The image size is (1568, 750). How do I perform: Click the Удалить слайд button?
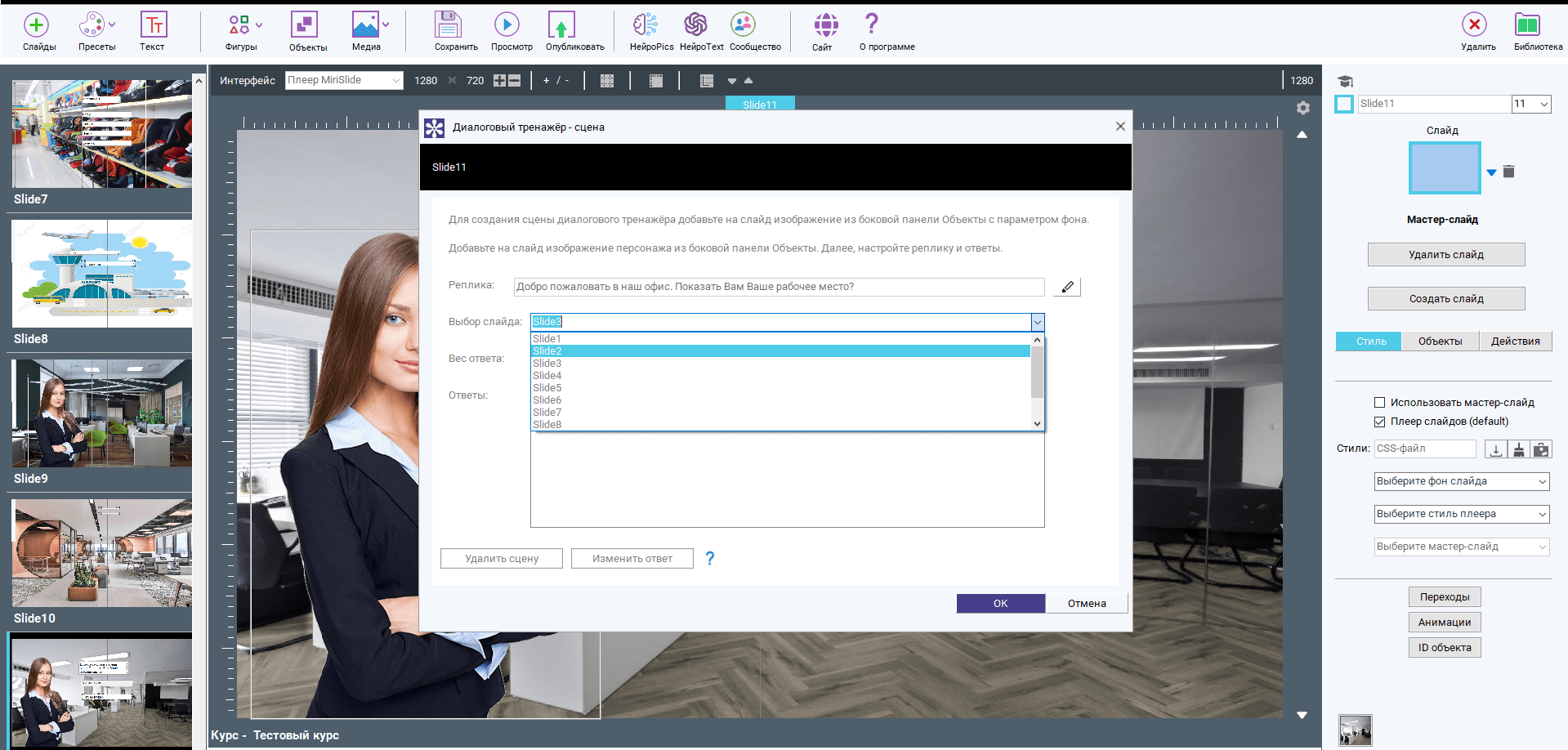point(1445,255)
